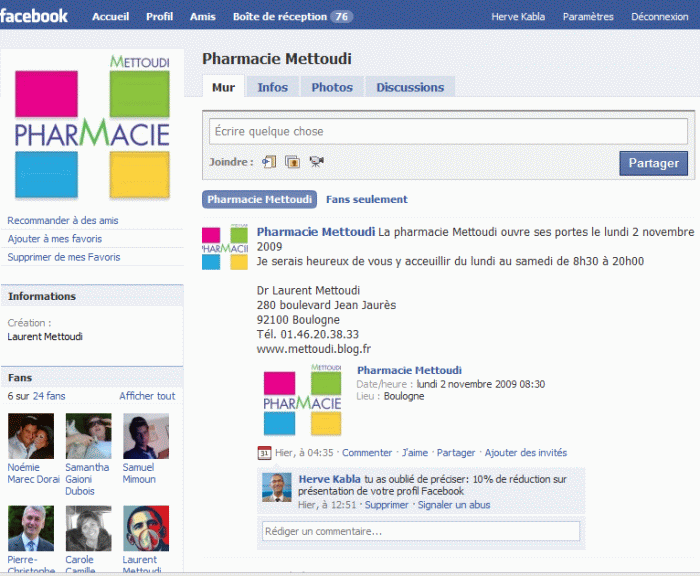
Task: Switch to the Photos tab
Action: (x=332, y=87)
